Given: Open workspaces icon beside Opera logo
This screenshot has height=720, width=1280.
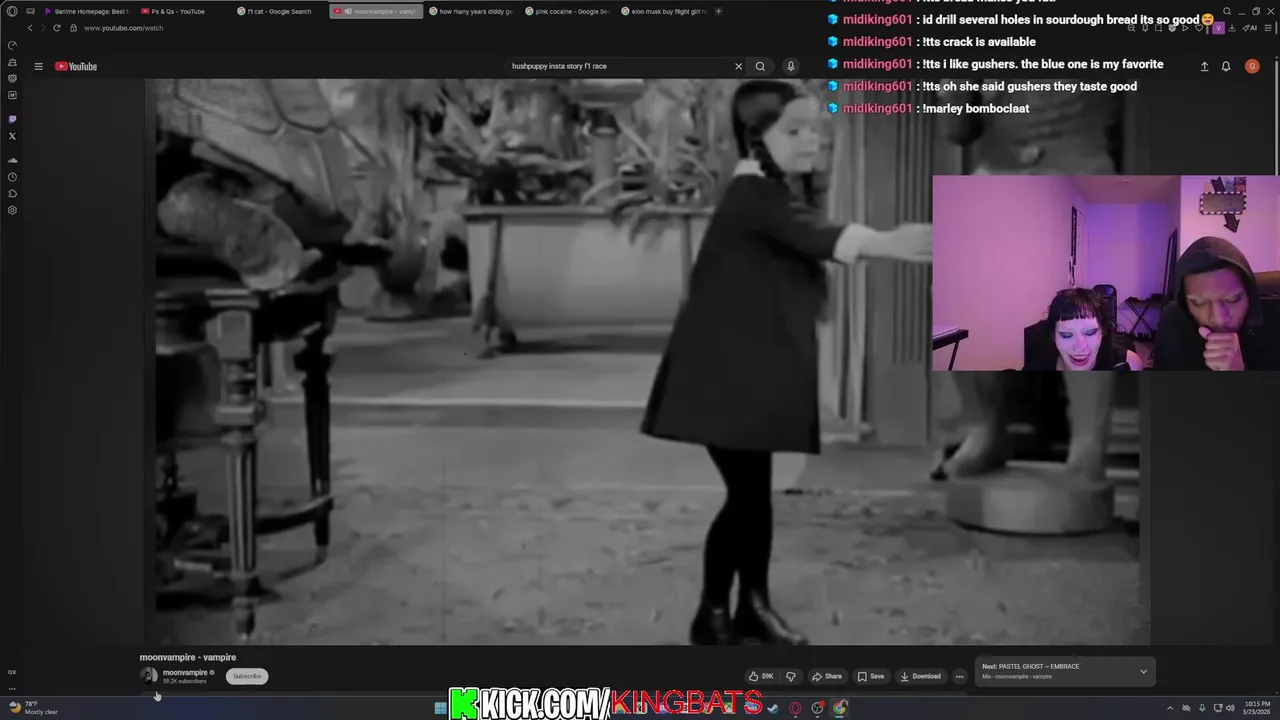Looking at the screenshot, I should 31,11.
